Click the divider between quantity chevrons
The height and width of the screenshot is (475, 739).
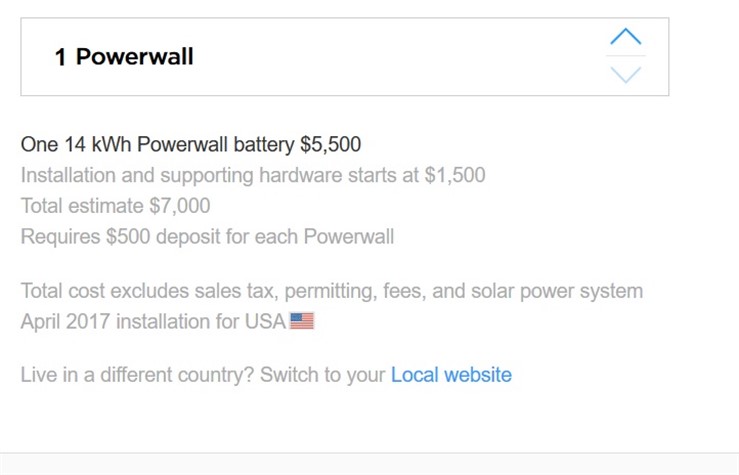625,56
